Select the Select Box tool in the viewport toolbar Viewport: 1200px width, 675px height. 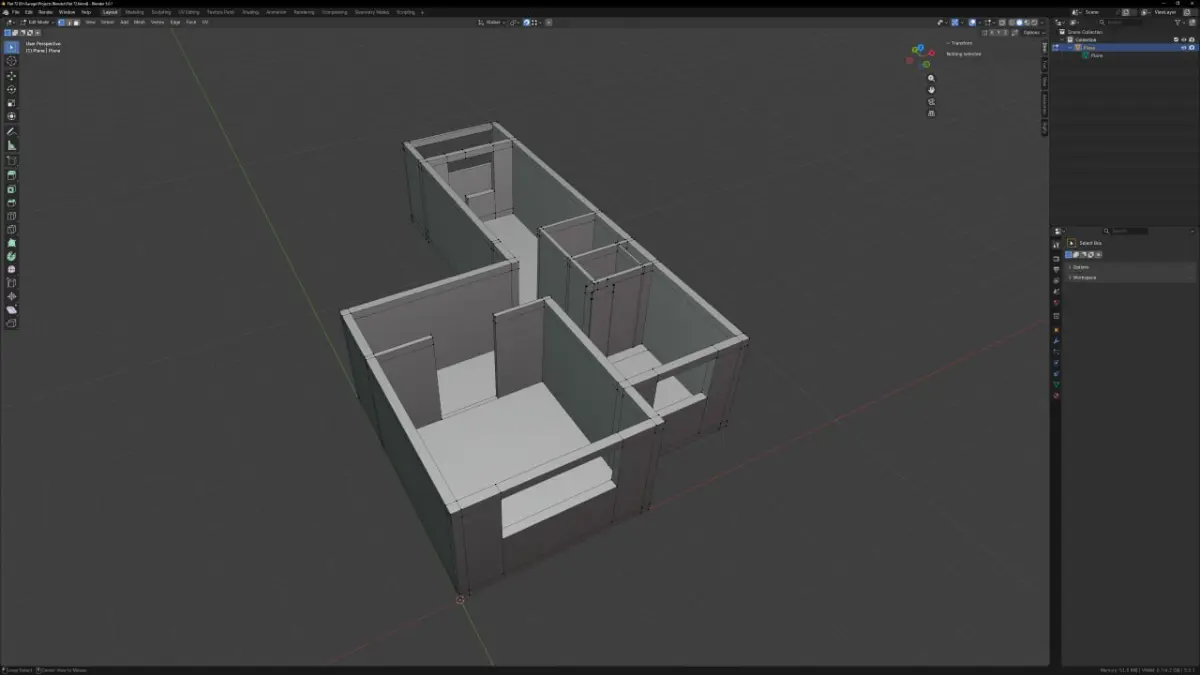coord(12,47)
